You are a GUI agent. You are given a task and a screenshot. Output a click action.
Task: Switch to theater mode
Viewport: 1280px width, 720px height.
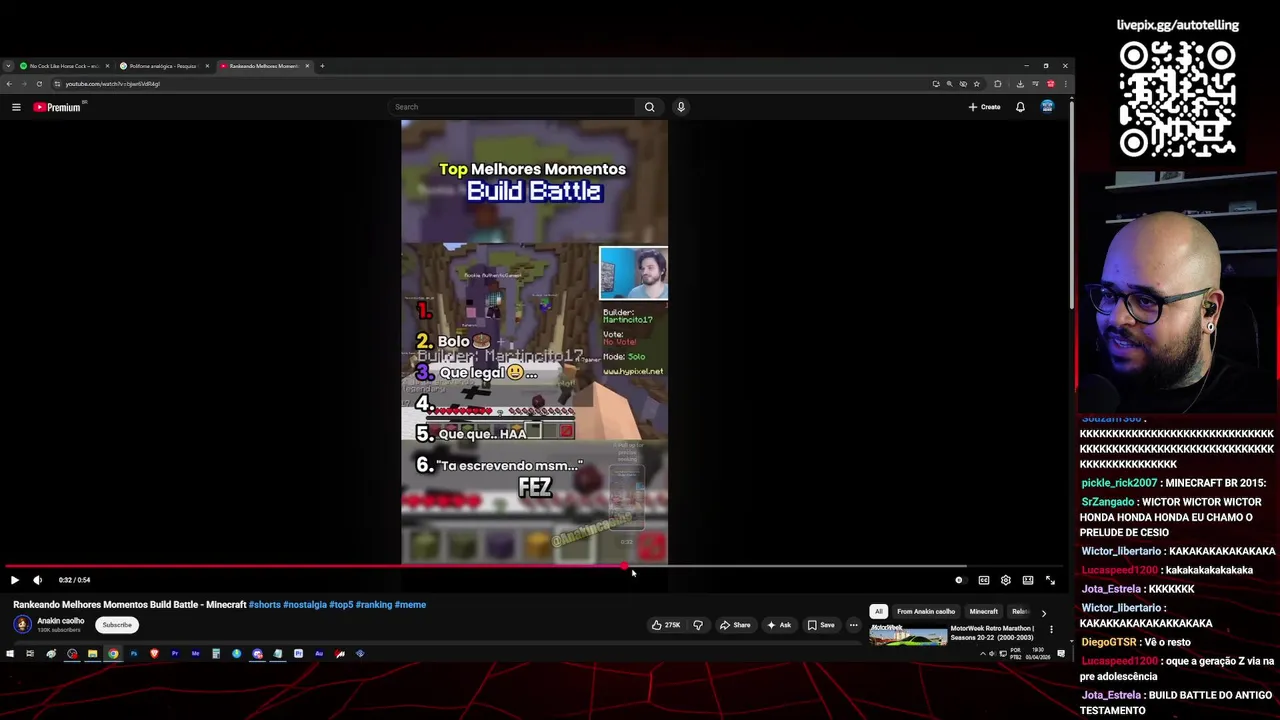[1028, 580]
